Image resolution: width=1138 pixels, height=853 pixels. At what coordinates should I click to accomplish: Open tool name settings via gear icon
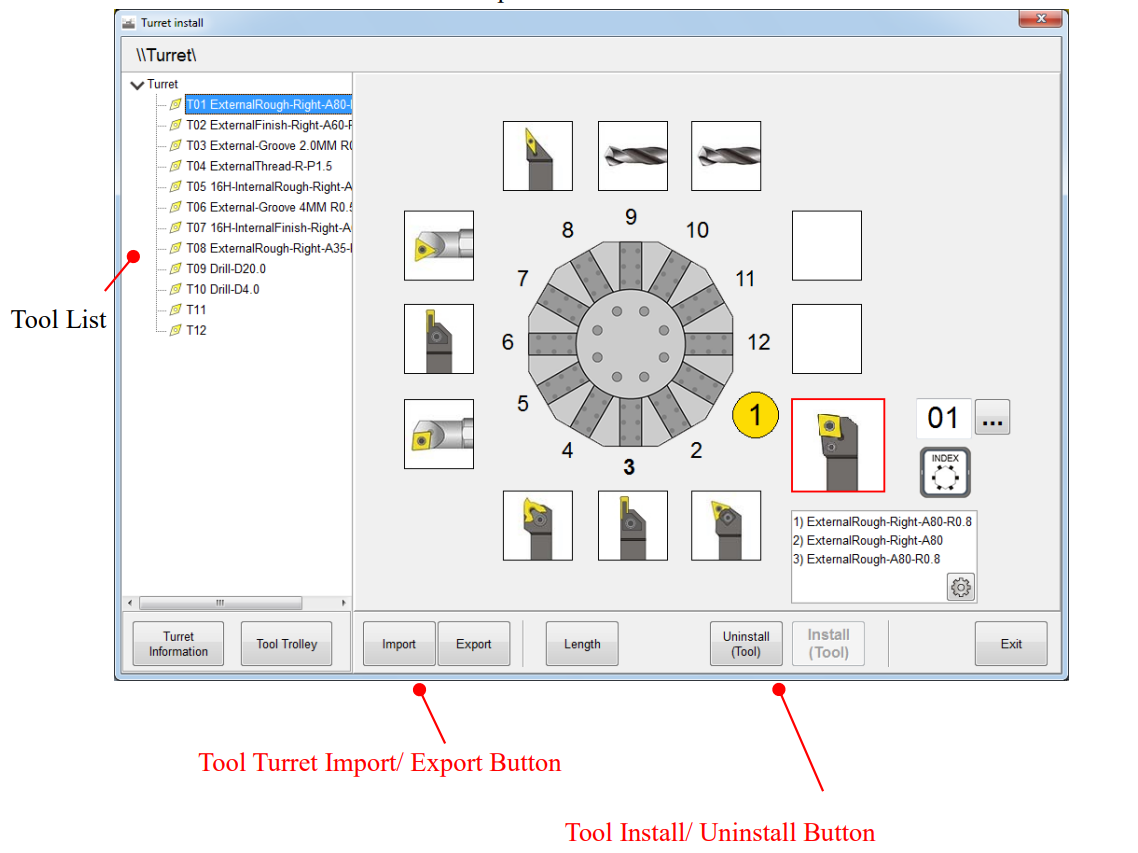[961, 587]
